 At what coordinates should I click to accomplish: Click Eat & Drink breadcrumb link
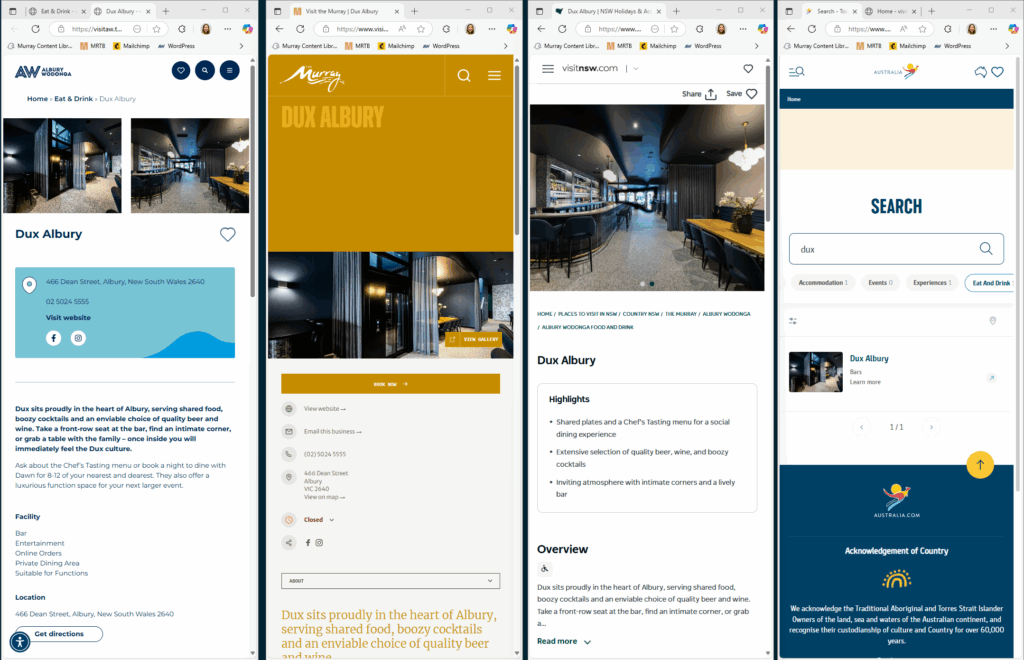[73, 99]
